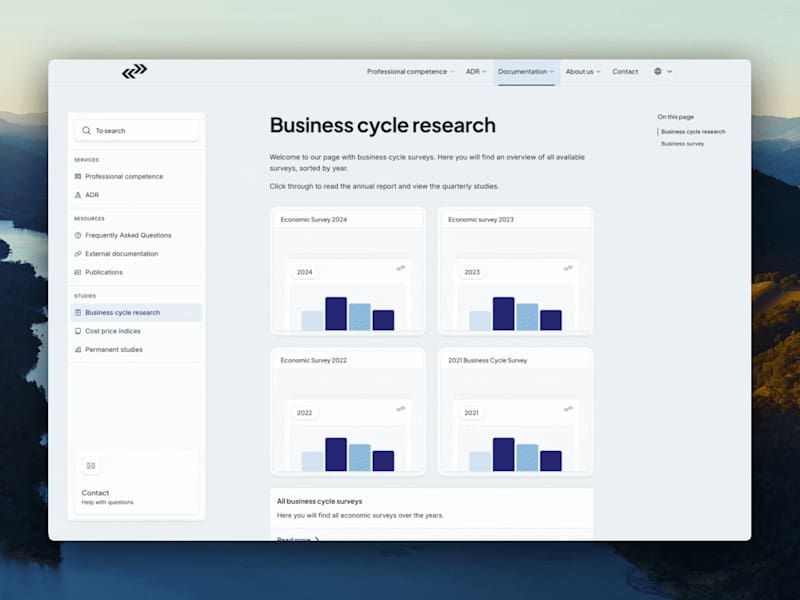Click the small icon on 2022 chart card
Screen dimensions: 800x600
click(x=401, y=409)
